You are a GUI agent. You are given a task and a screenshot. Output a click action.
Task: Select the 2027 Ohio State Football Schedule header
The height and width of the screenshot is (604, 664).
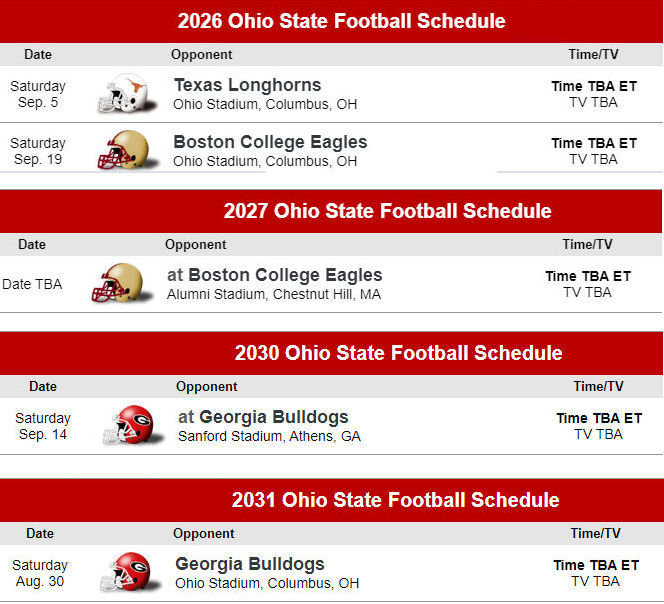point(387,211)
